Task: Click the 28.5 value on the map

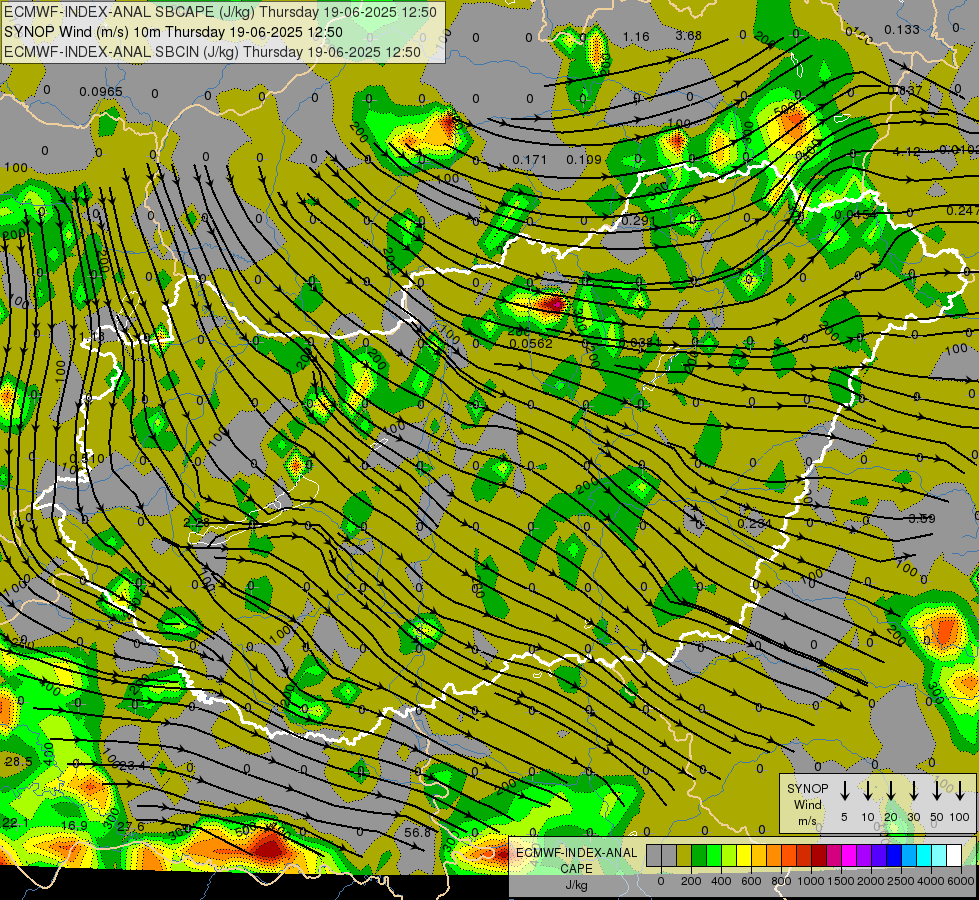Action: [x=19, y=761]
